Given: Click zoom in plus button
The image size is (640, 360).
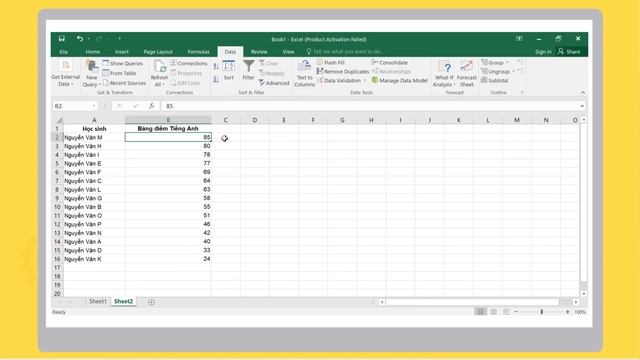Looking at the screenshot, I should pyautogui.click(x=567, y=312).
